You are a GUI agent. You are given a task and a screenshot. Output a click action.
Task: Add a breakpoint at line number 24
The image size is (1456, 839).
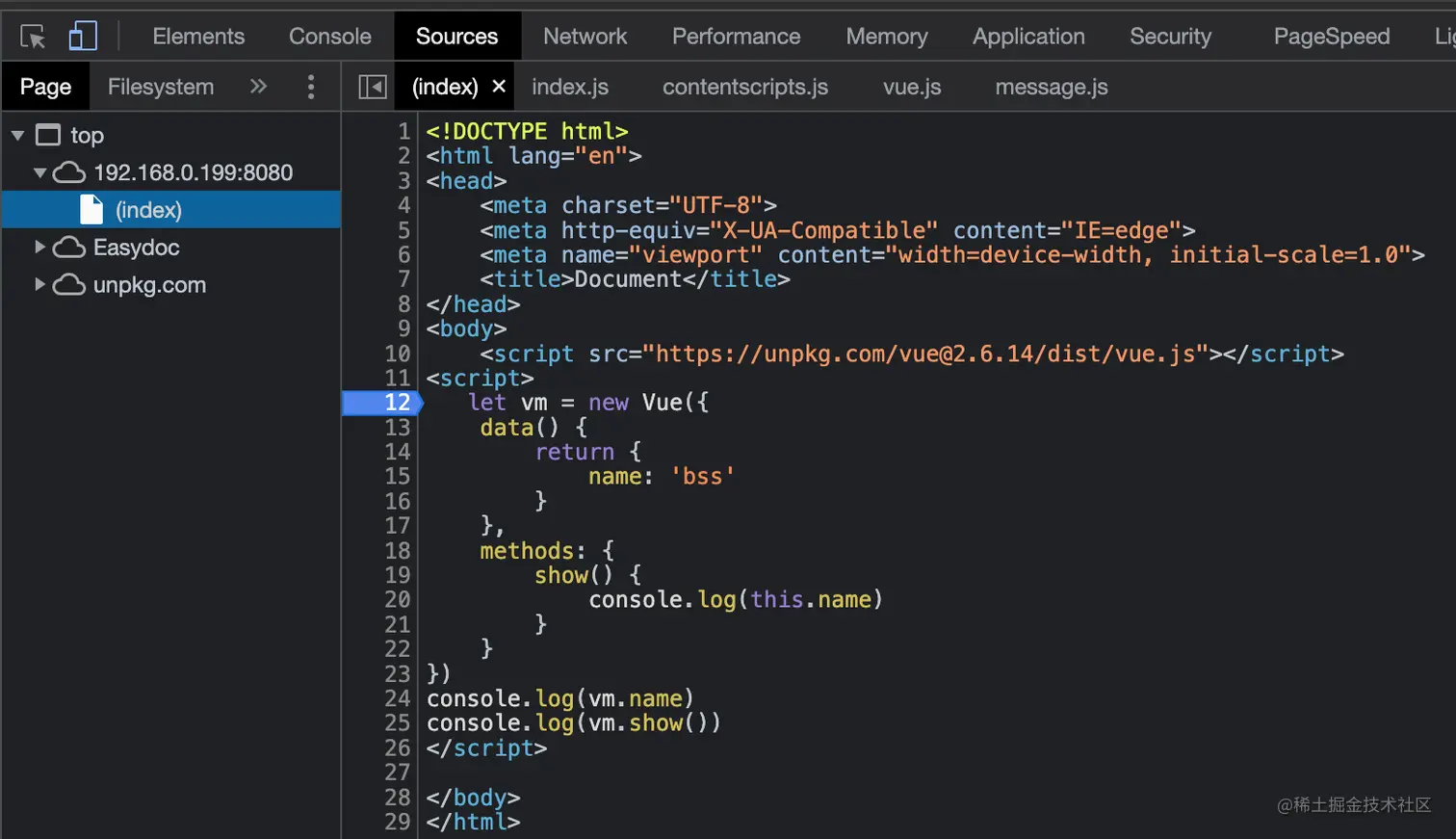(x=398, y=698)
